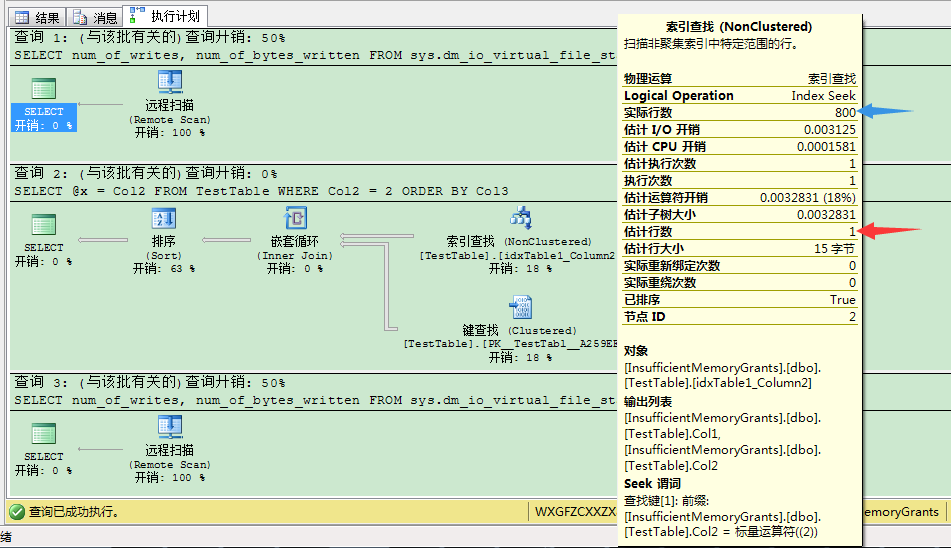Image resolution: width=951 pixels, height=548 pixels.
Task: Click the 估计行数 row in tooltip
Action: coord(740,232)
